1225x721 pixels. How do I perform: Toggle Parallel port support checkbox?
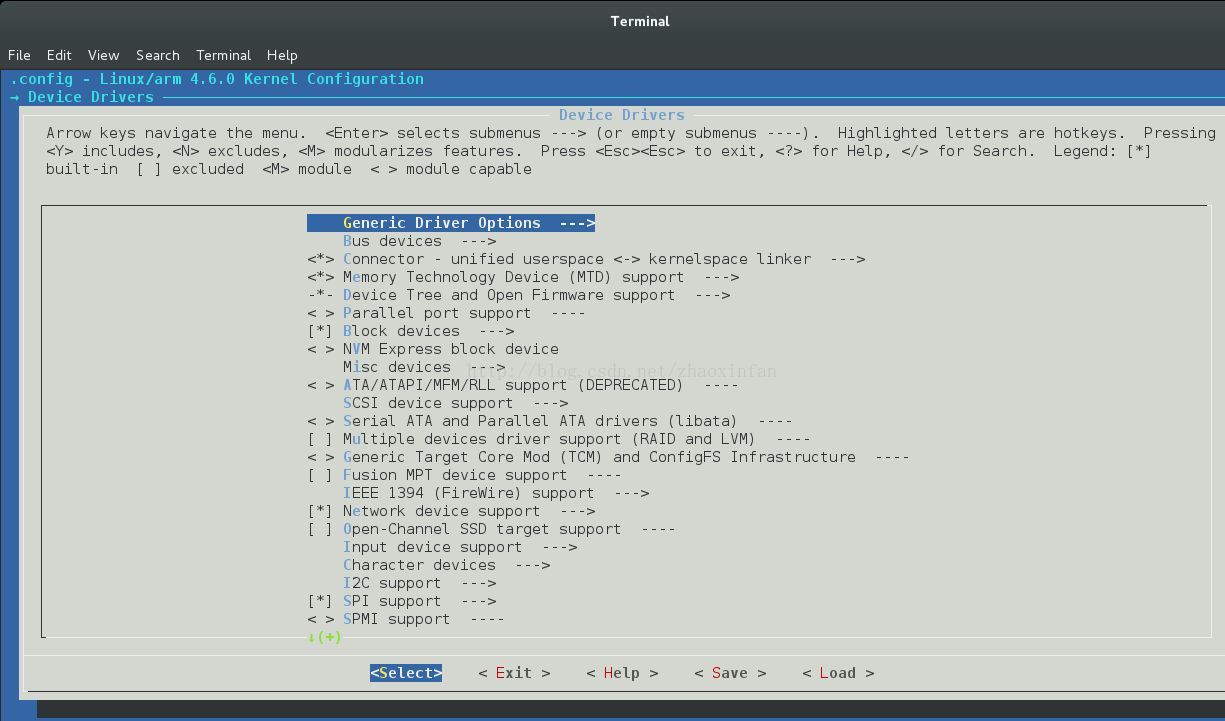click(321, 313)
